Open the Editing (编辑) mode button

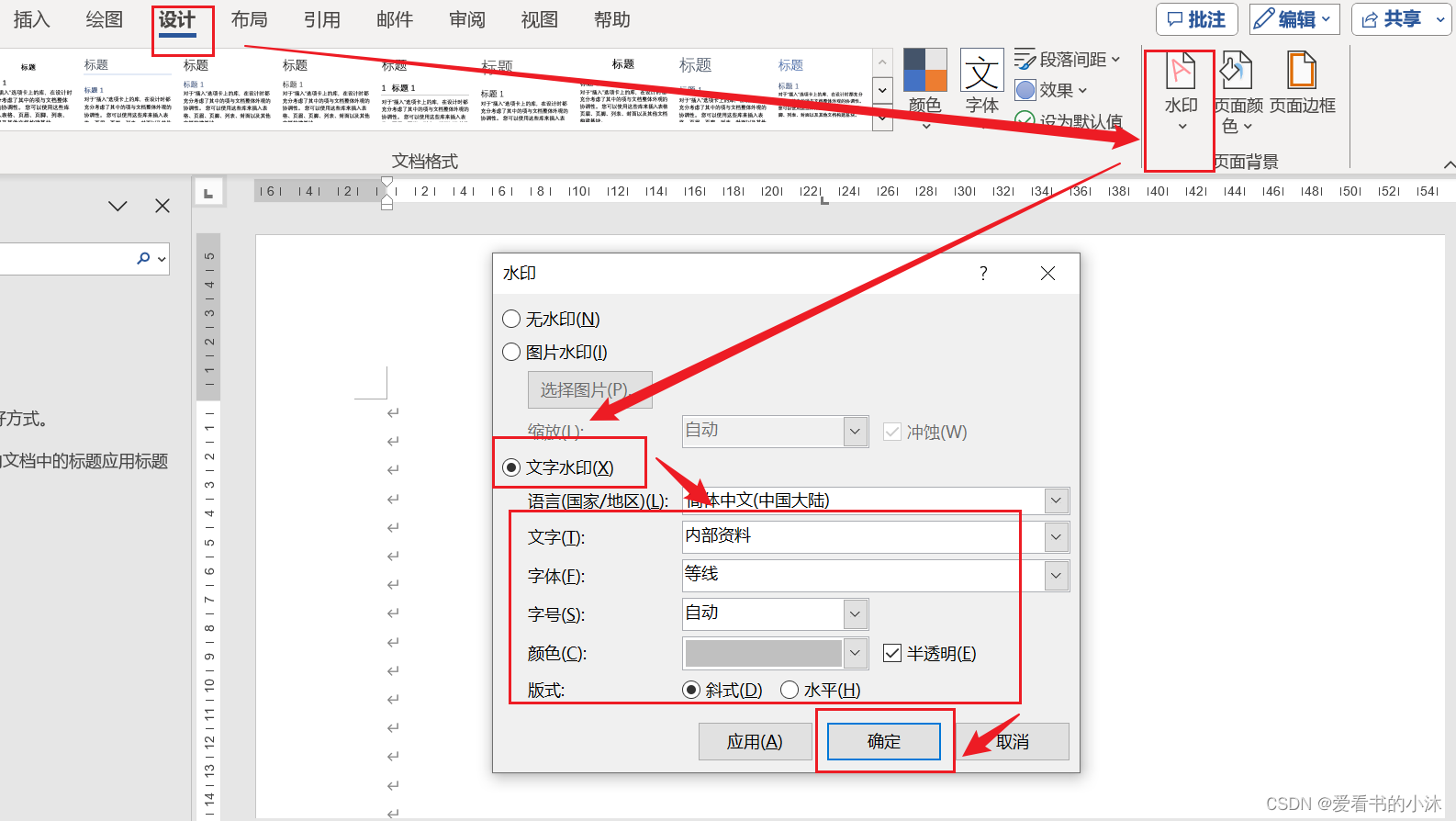tap(1294, 19)
